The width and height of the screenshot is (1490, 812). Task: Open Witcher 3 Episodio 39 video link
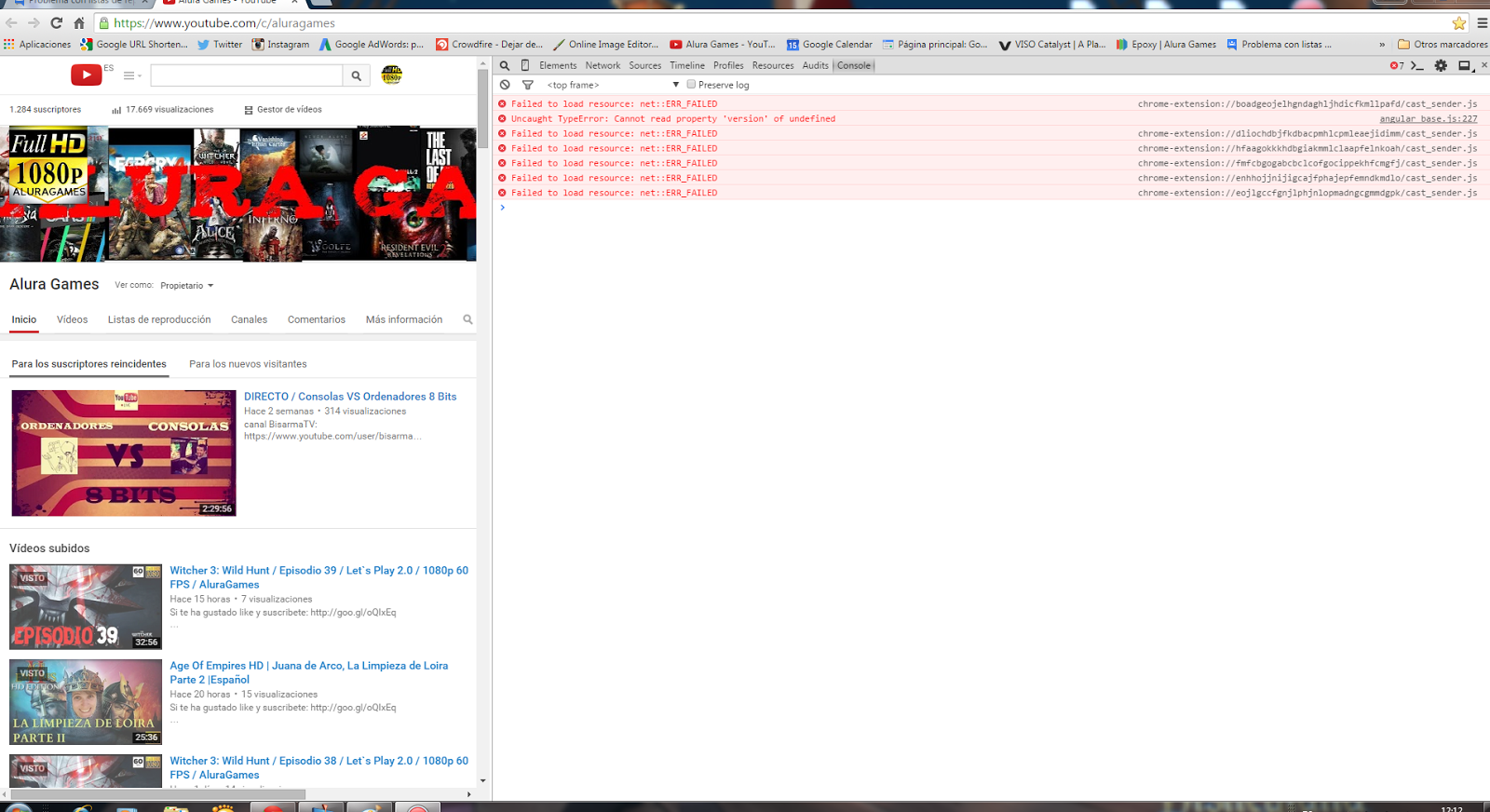tap(318, 577)
